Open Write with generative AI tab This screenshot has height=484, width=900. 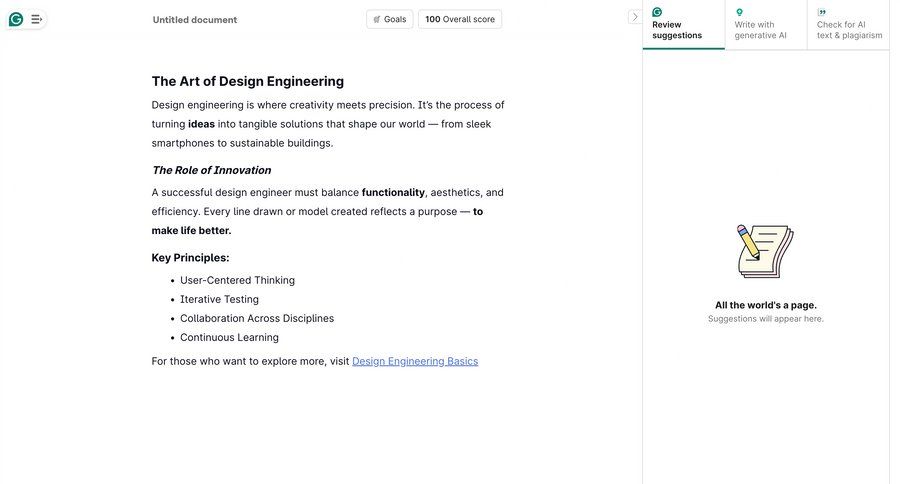point(766,24)
